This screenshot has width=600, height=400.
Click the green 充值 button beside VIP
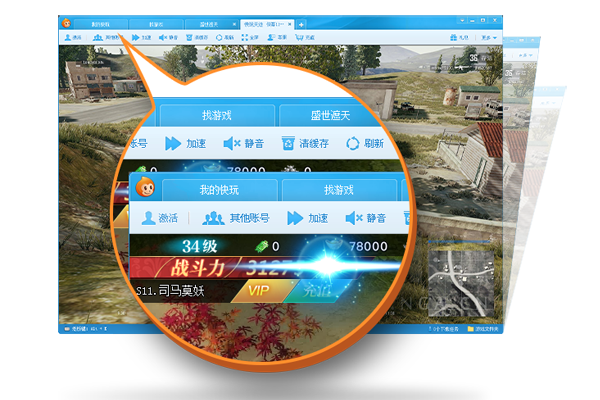[x=317, y=291]
